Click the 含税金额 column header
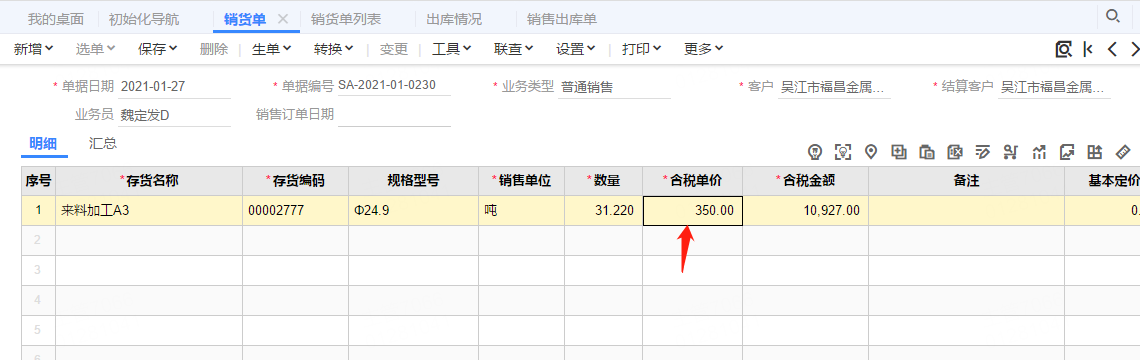This screenshot has width=1140, height=360. 805,180
